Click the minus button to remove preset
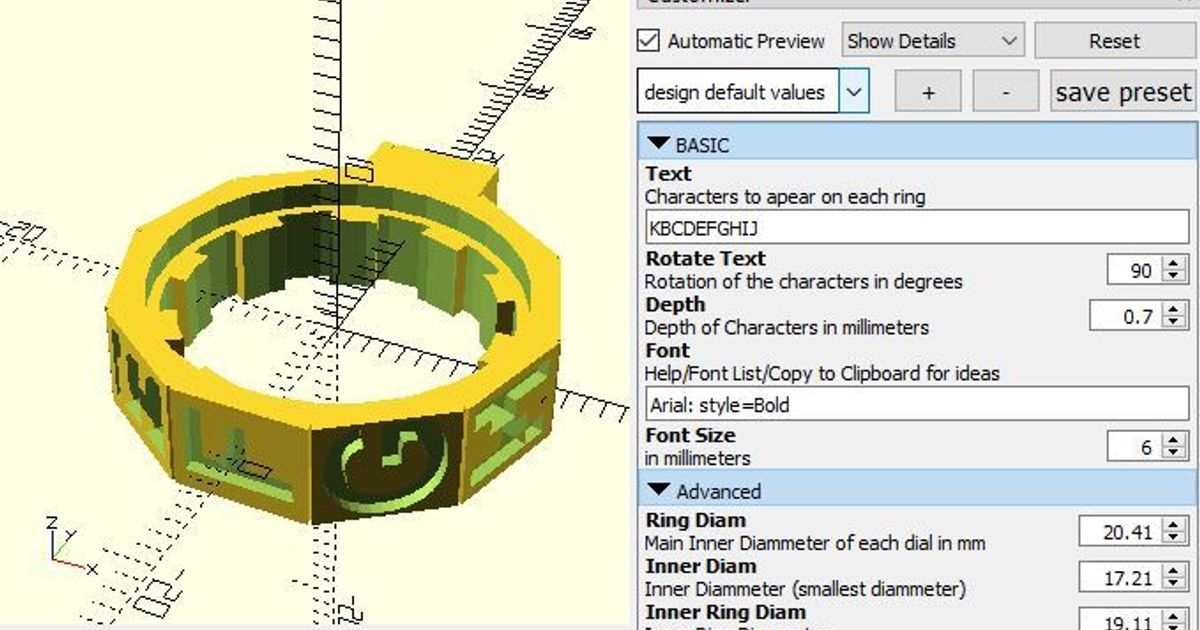Viewport: 1200px width, 630px height. tap(1005, 92)
